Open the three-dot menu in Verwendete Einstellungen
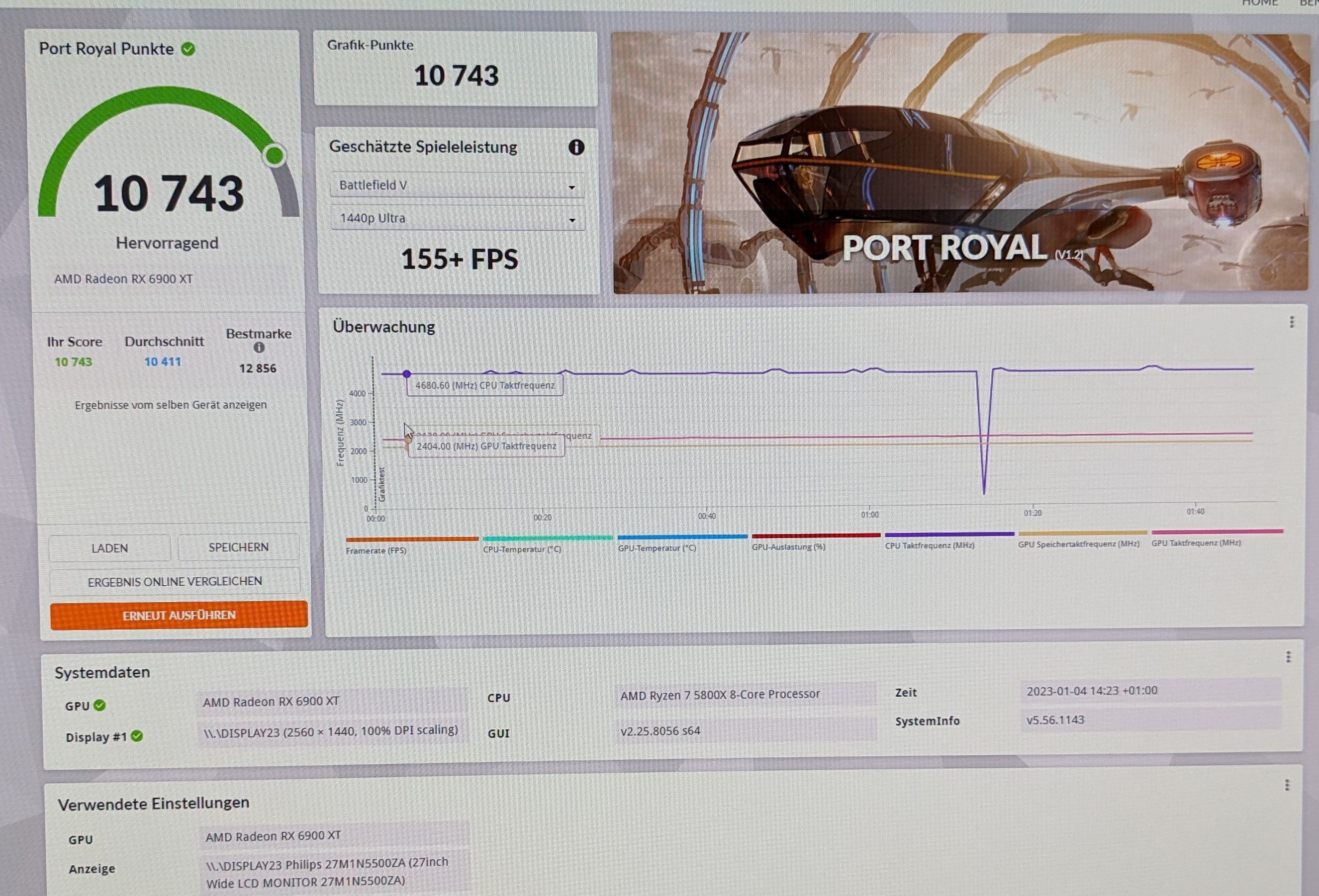 tap(1287, 785)
